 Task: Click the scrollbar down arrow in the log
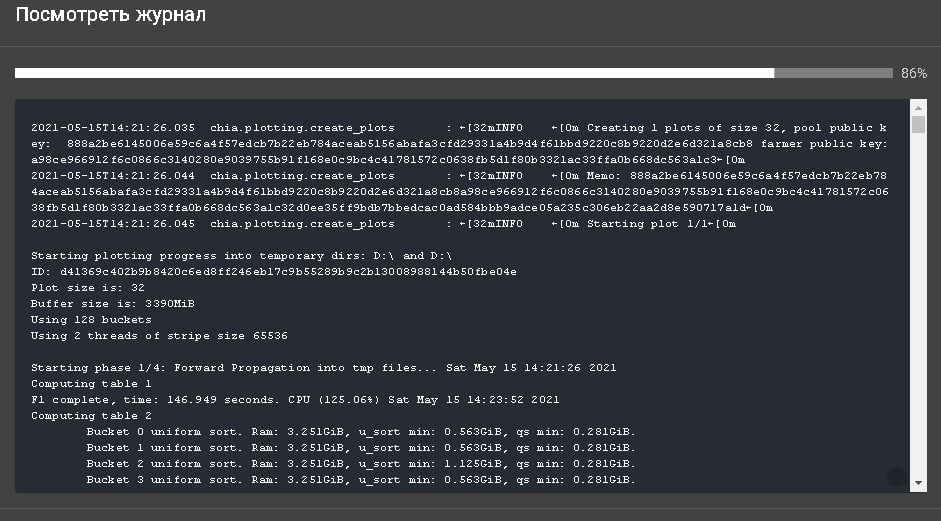(x=918, y=483)
